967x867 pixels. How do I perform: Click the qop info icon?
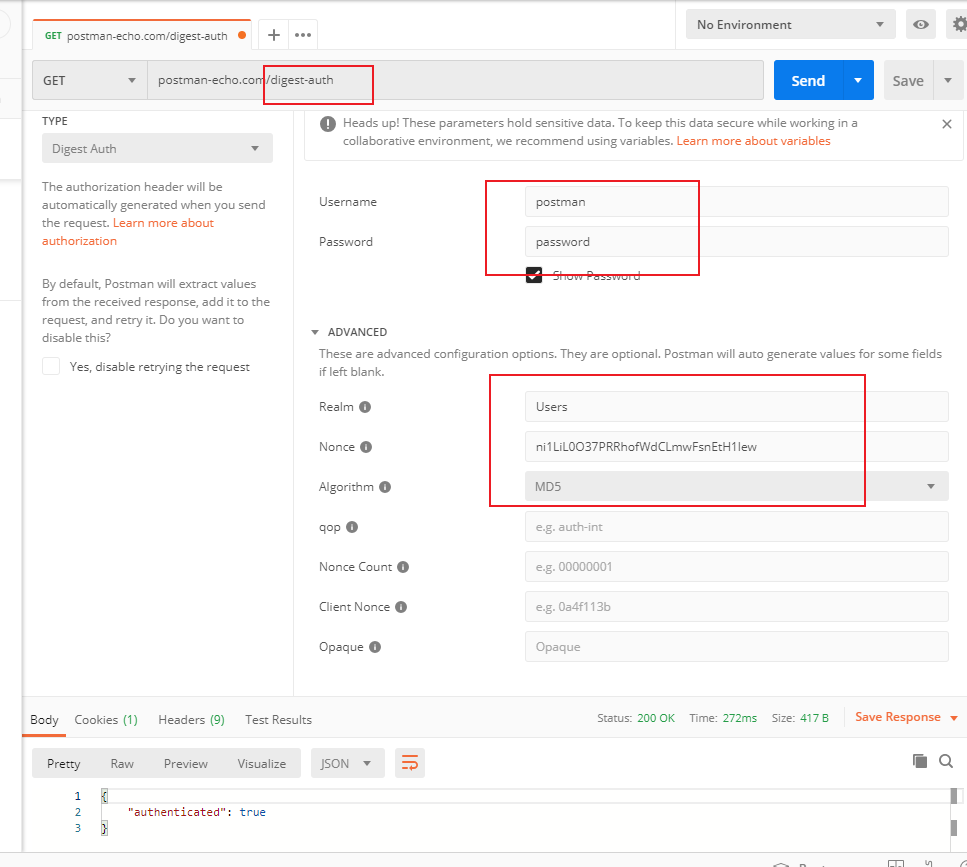point(352,527)
